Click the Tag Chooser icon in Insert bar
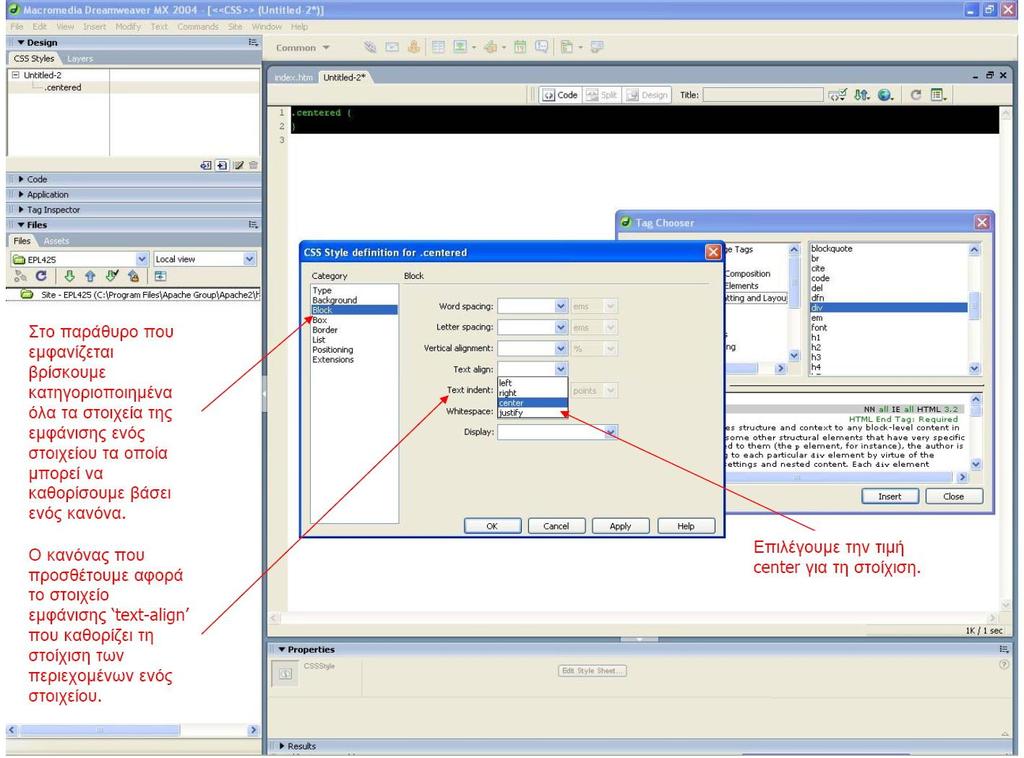1024x758 pixels. click(597, 47)
